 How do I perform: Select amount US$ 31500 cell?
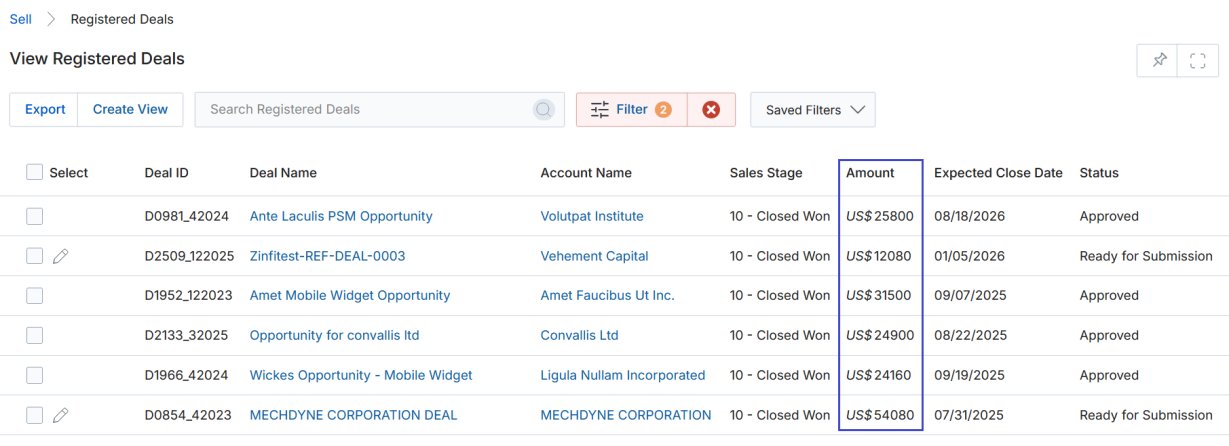[x=879, y=295]
